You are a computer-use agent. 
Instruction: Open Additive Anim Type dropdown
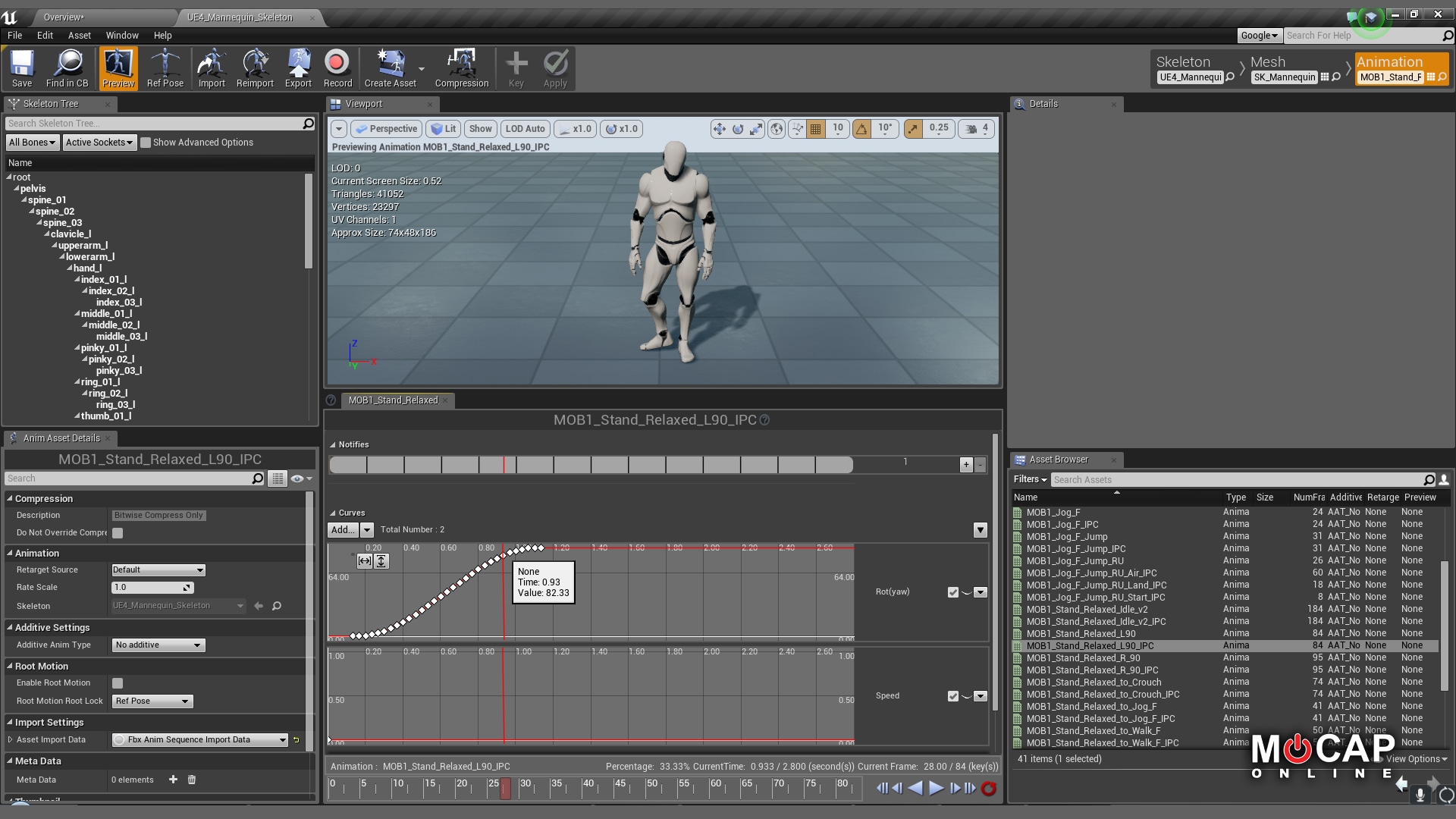(158, 645)
